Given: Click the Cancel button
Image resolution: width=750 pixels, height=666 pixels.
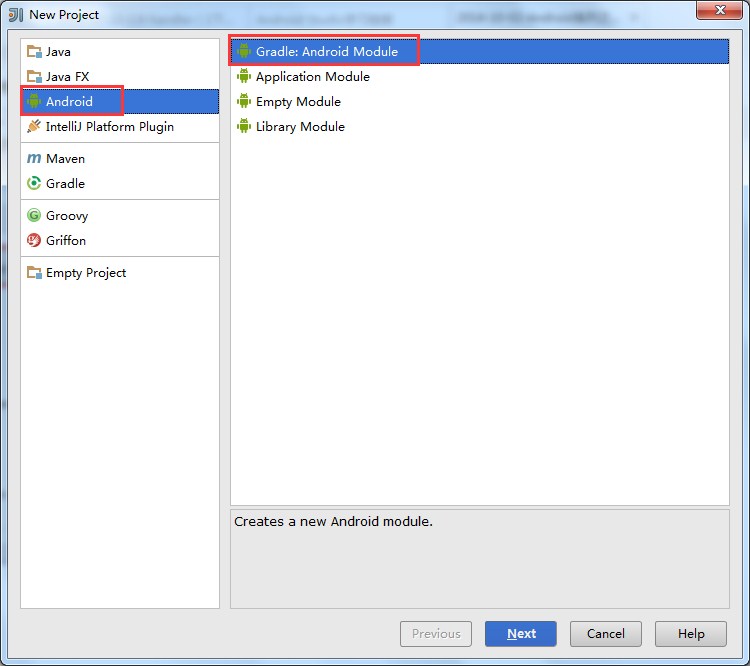Looking at the screenshot, I should click(606, 633).
